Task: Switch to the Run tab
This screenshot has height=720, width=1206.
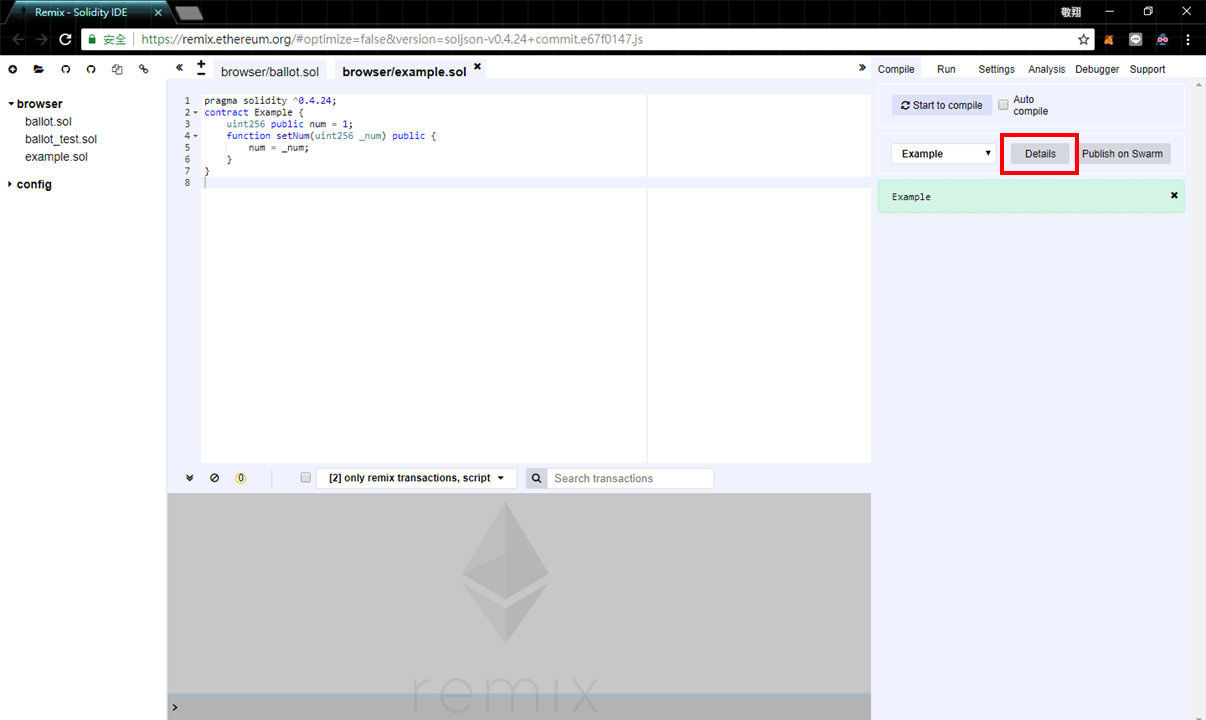Action: point(946,69)
